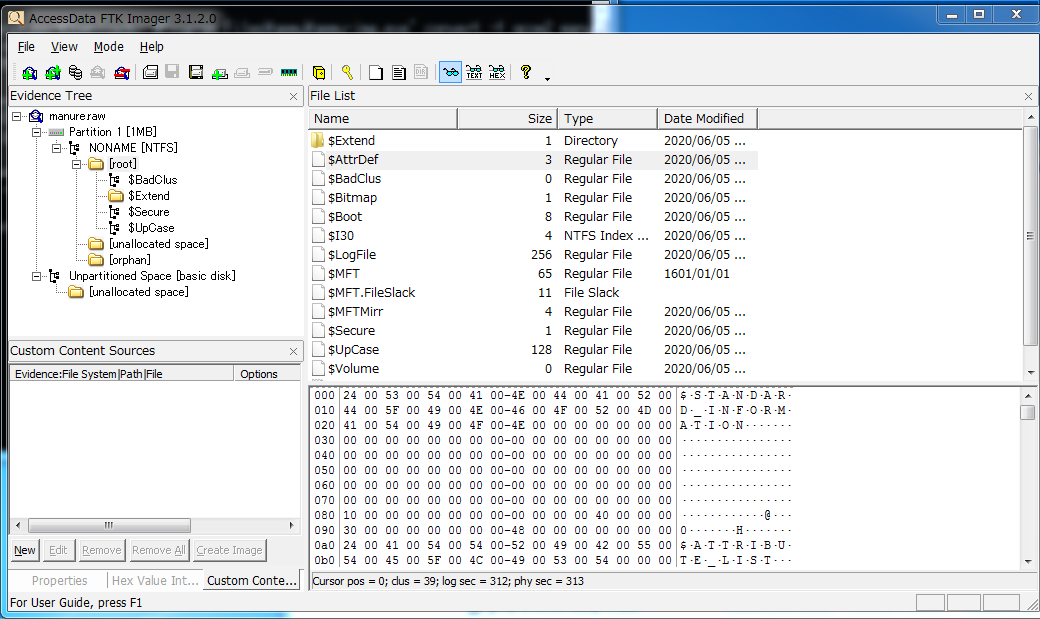Click the Obtain Protected Files key icon
The width and height of the screenshot is (1040, 619).
[346, 72]
